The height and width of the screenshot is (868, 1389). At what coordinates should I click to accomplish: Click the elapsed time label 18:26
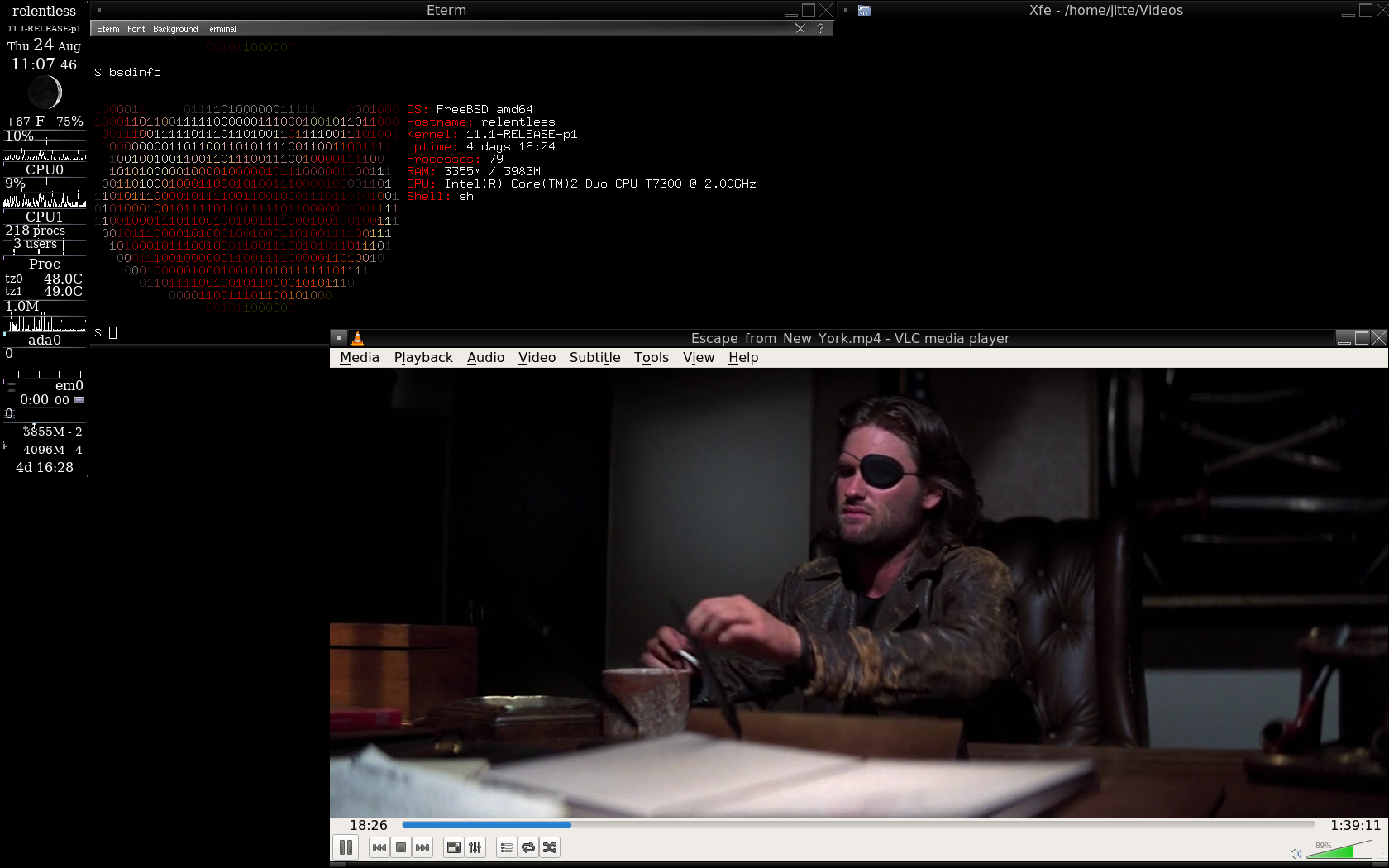coord(368,825)
